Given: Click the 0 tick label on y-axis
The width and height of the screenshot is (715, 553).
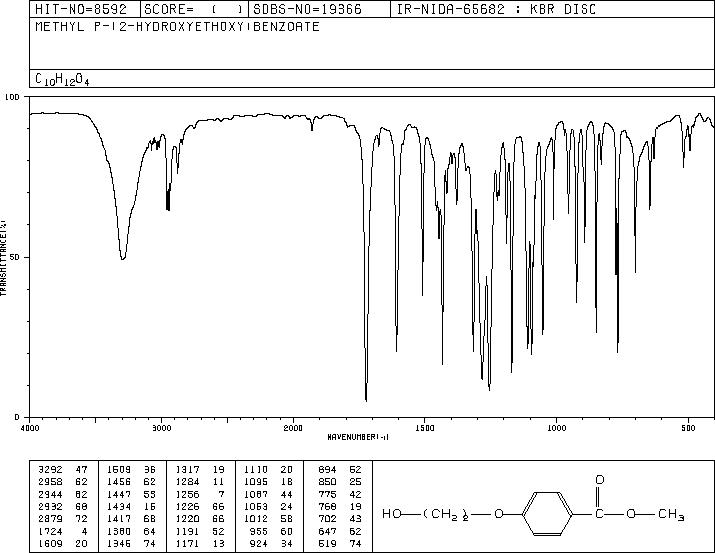Looking at the screenshot, I should click(x=17, y=417).
